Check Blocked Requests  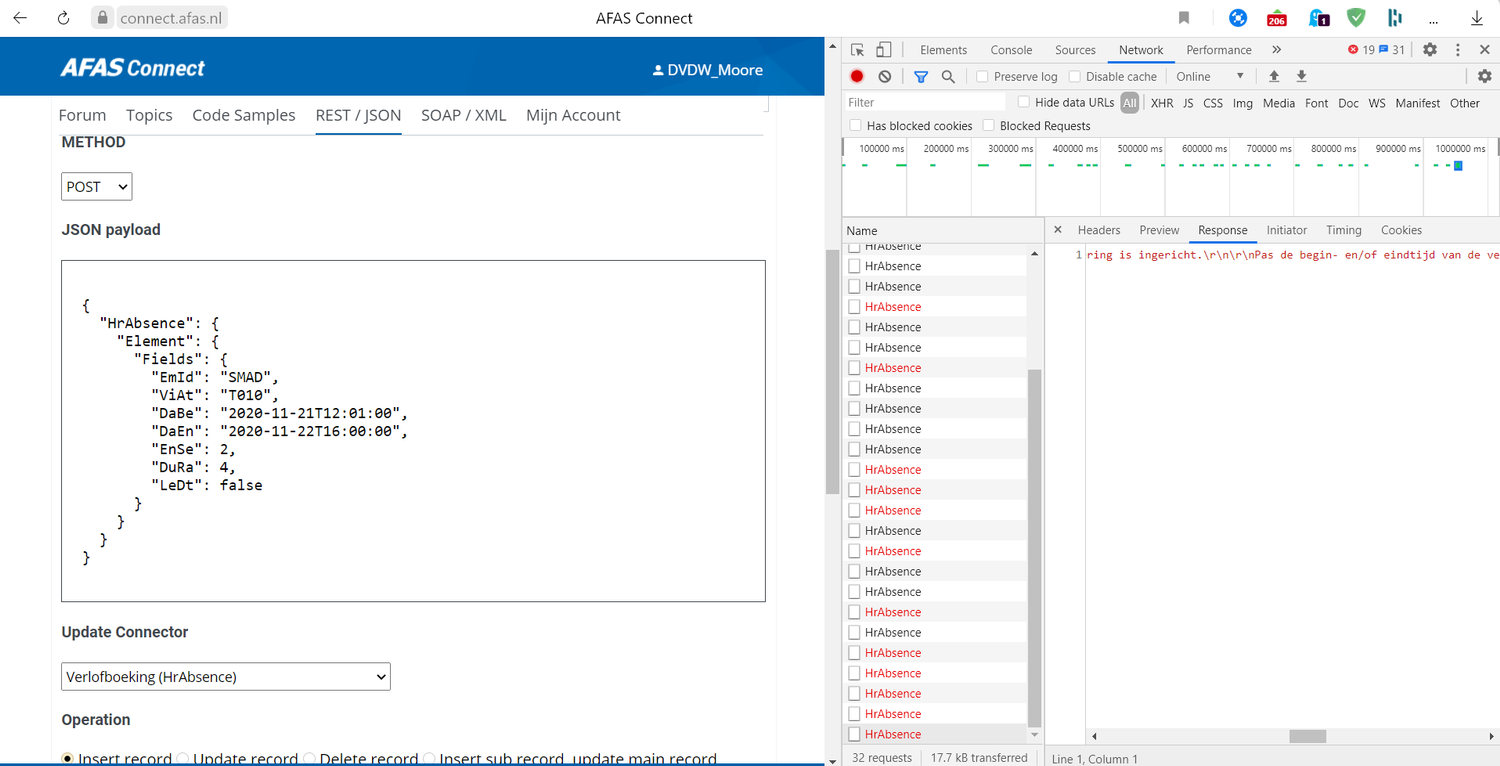click(988, 126)
